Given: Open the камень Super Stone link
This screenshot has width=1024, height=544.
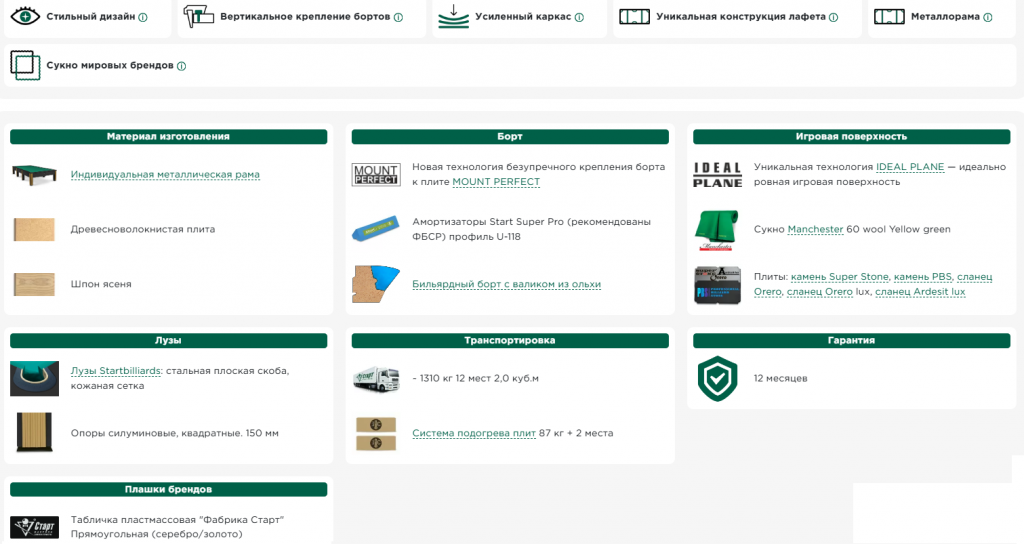Looking at the screenshot, I should click(839, 277).
